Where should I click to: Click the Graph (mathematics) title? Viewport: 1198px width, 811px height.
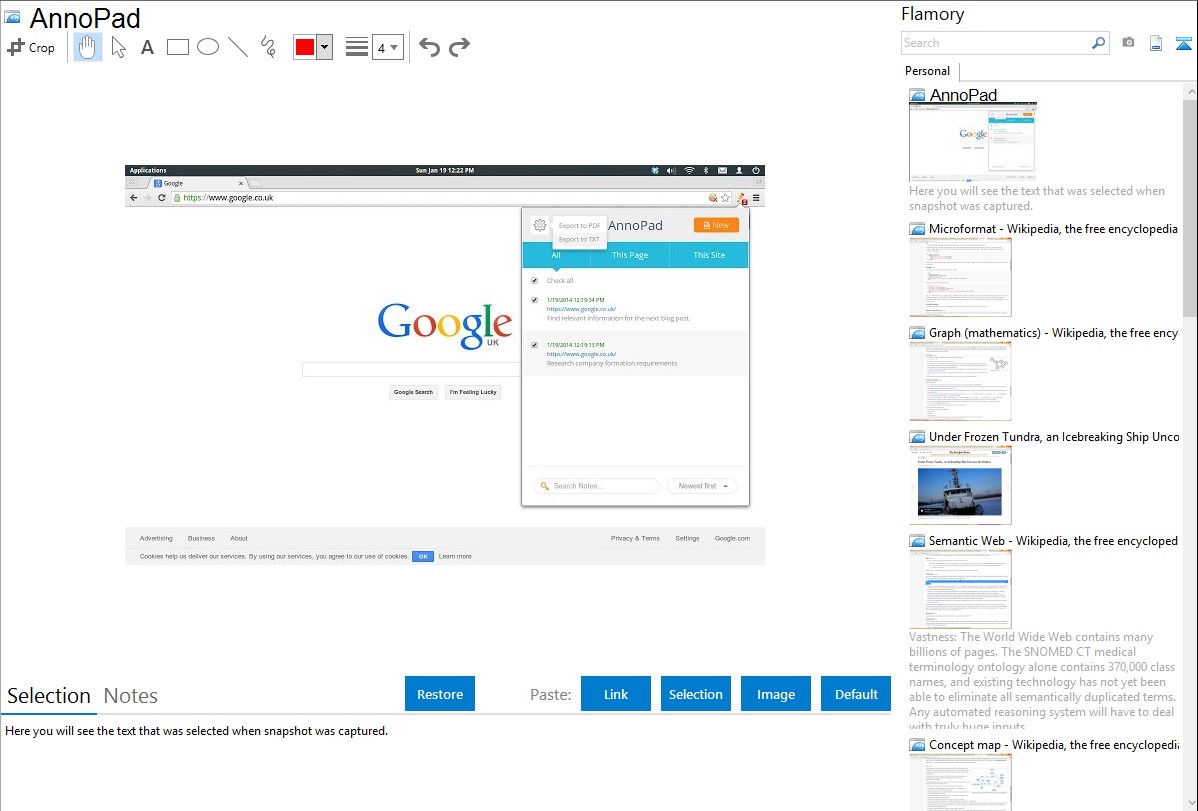click(1053, 333)
